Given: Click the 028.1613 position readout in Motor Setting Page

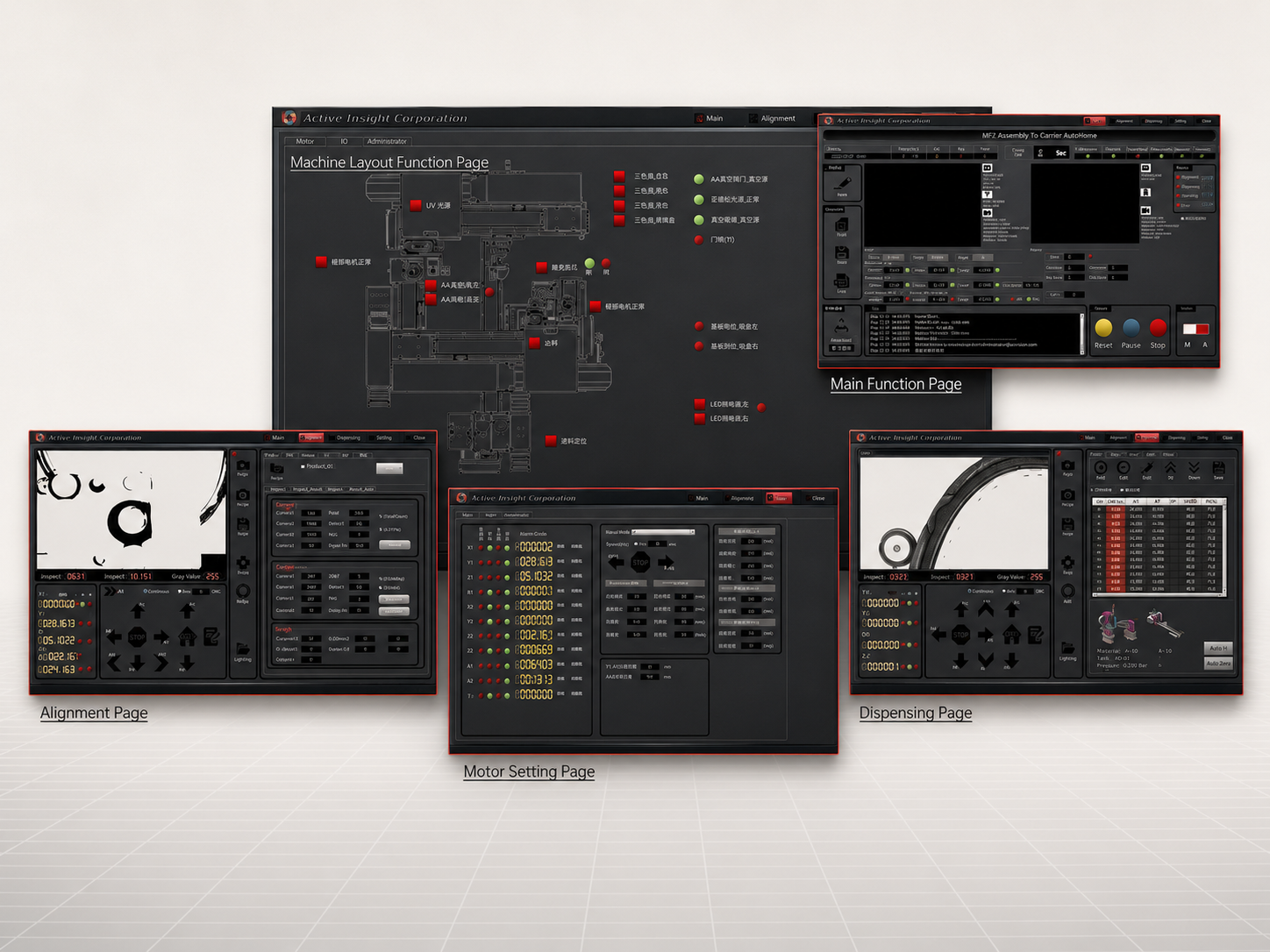Looking at the screenshot, I should click(534, 562).
